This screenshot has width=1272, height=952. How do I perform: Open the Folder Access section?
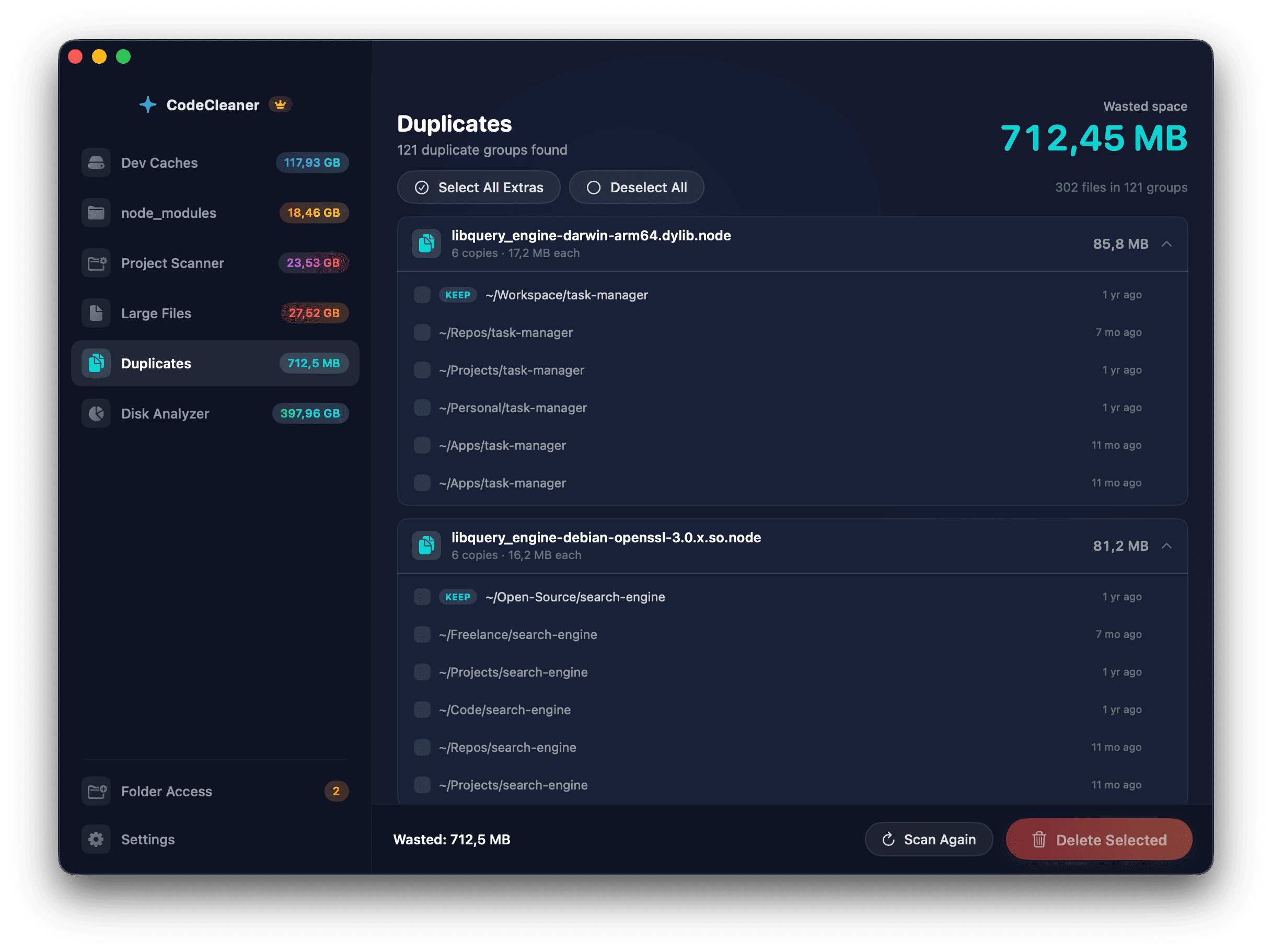[166, 791]
